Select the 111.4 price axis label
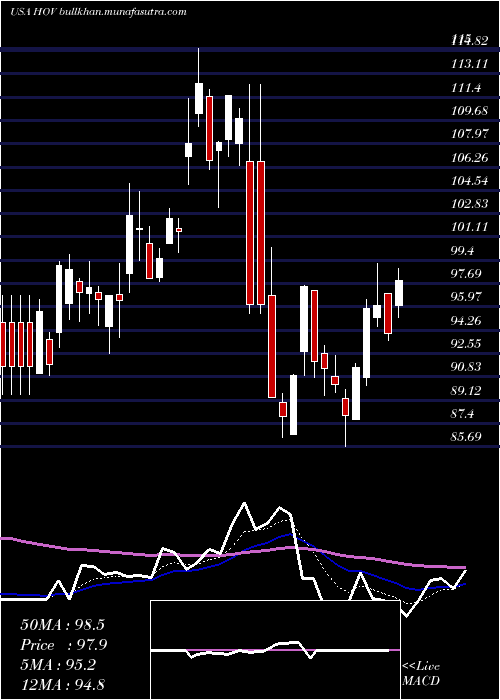 (x=467, y=88)
